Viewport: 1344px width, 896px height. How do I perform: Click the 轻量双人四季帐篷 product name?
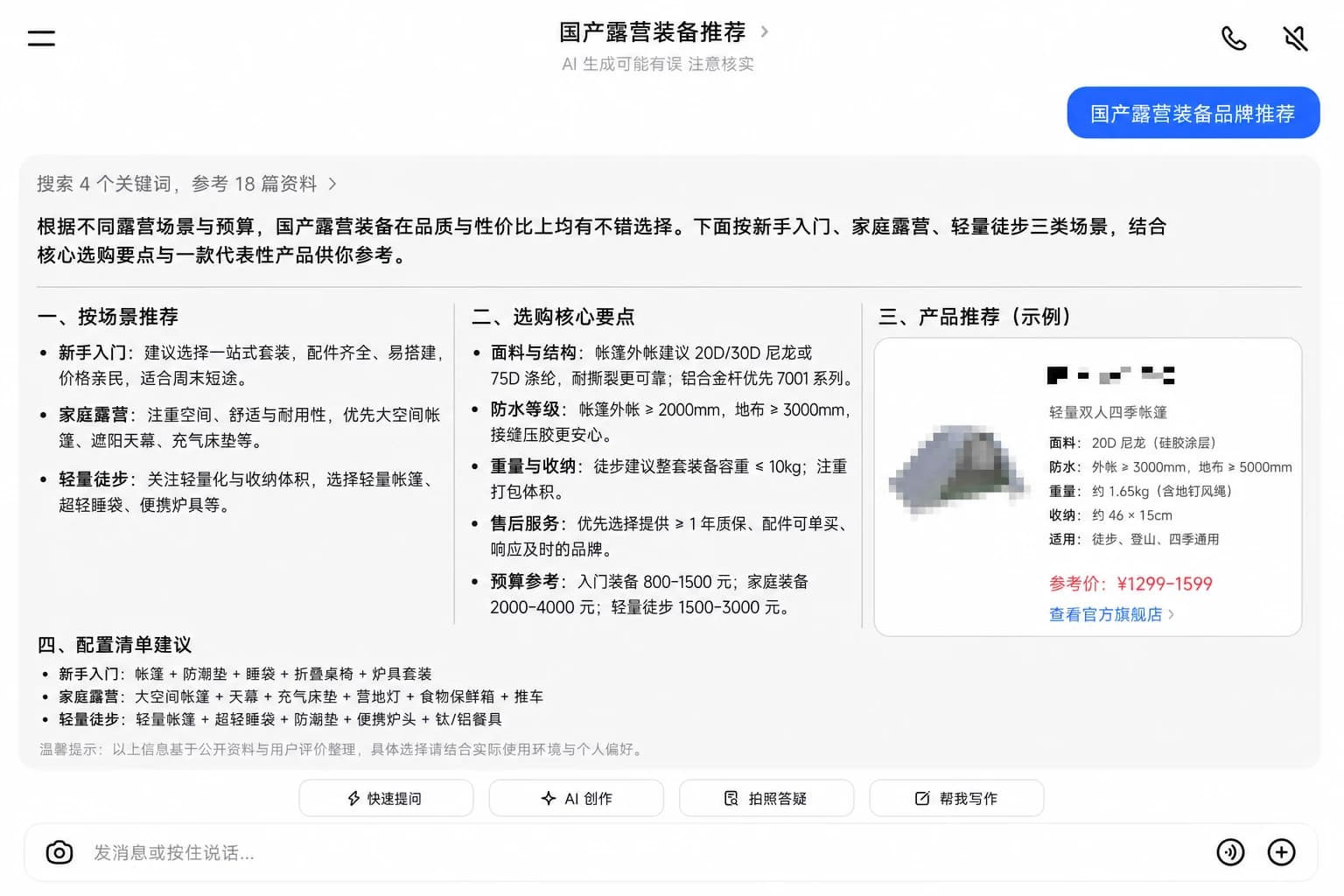(x=1108, y=412)
